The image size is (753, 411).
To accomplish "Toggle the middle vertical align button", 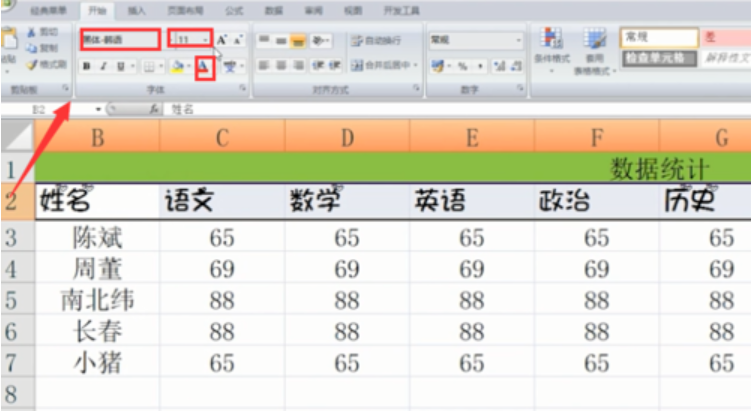I will coord(281,40).
